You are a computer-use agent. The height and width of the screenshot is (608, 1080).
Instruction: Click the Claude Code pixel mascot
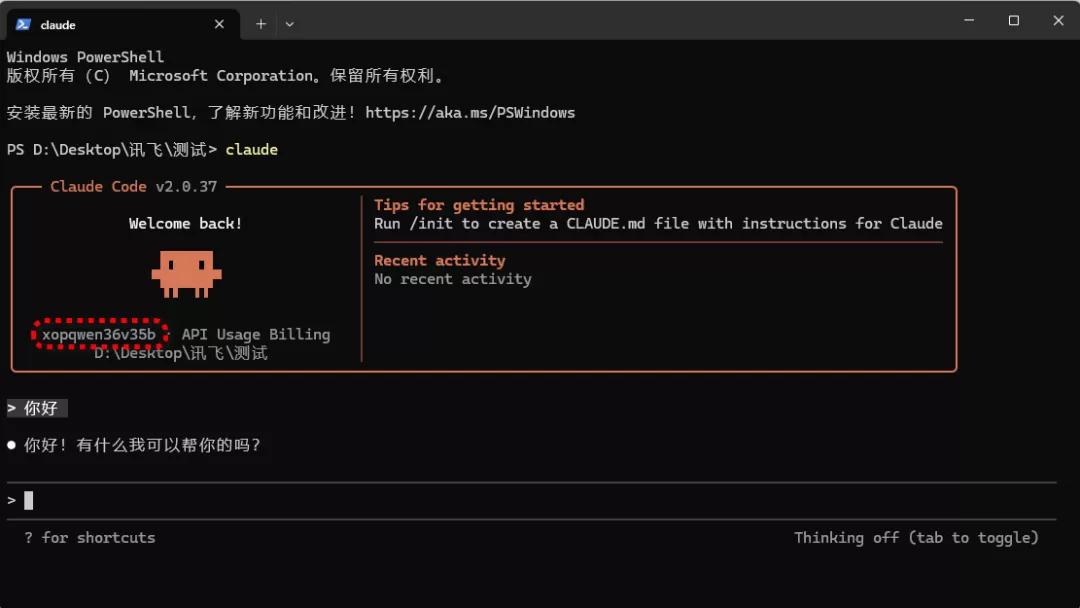coord(186,274)
